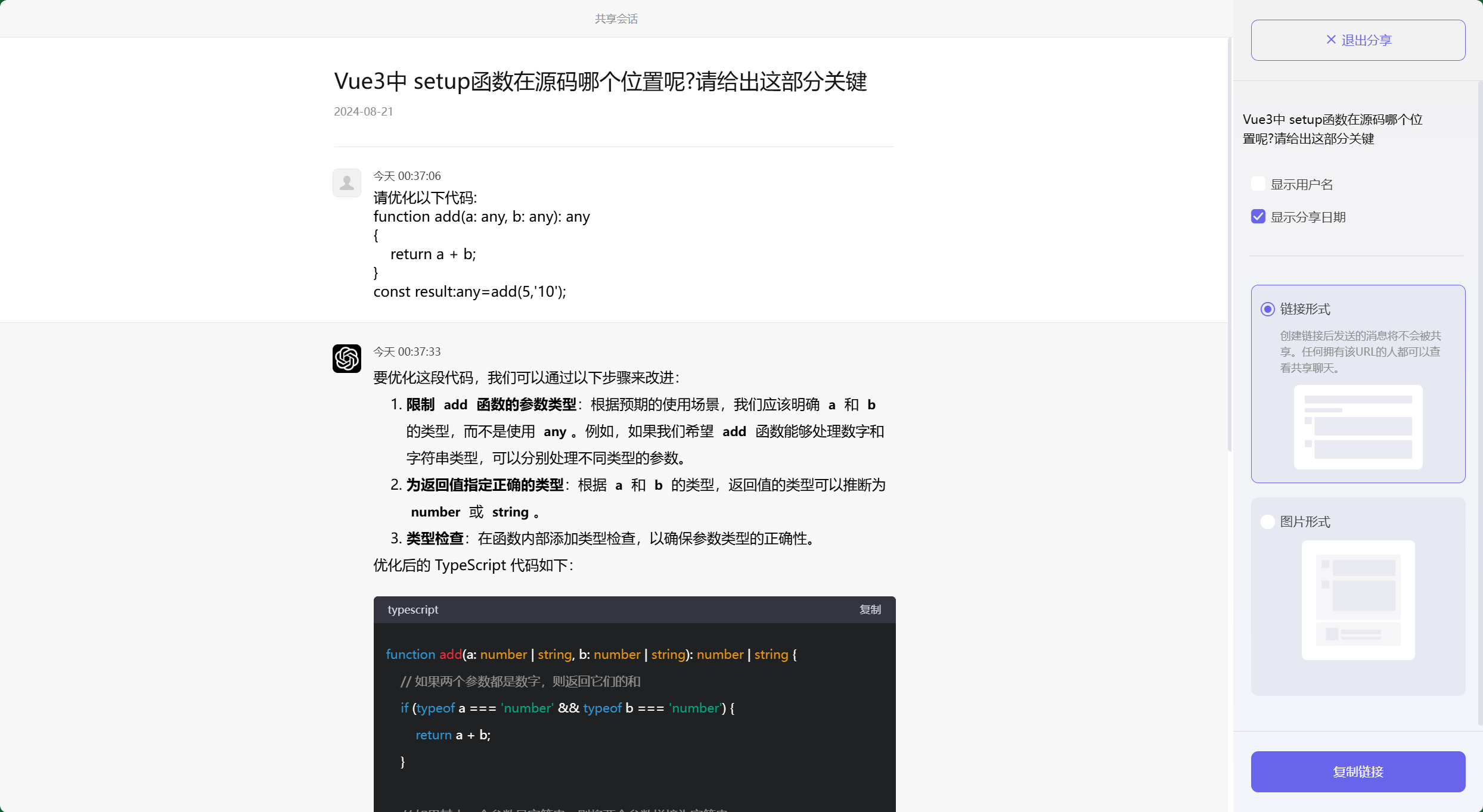
Task: Select the 图片形式 radio button
Action: (x=1267, y=521)
